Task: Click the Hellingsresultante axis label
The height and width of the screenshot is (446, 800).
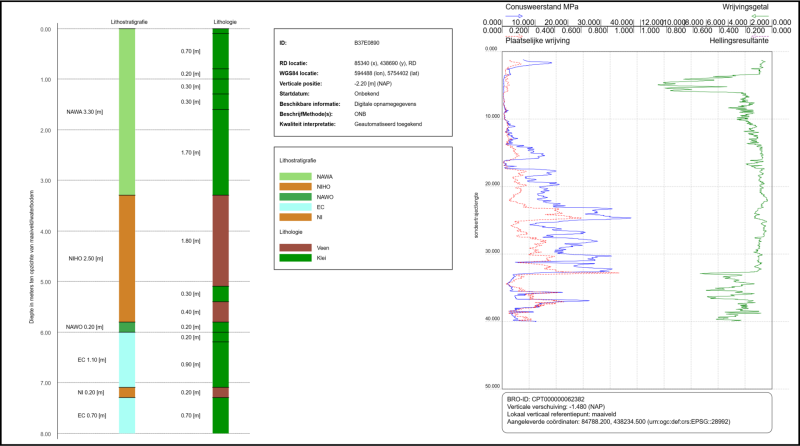Action: click(x=746, y=43)
